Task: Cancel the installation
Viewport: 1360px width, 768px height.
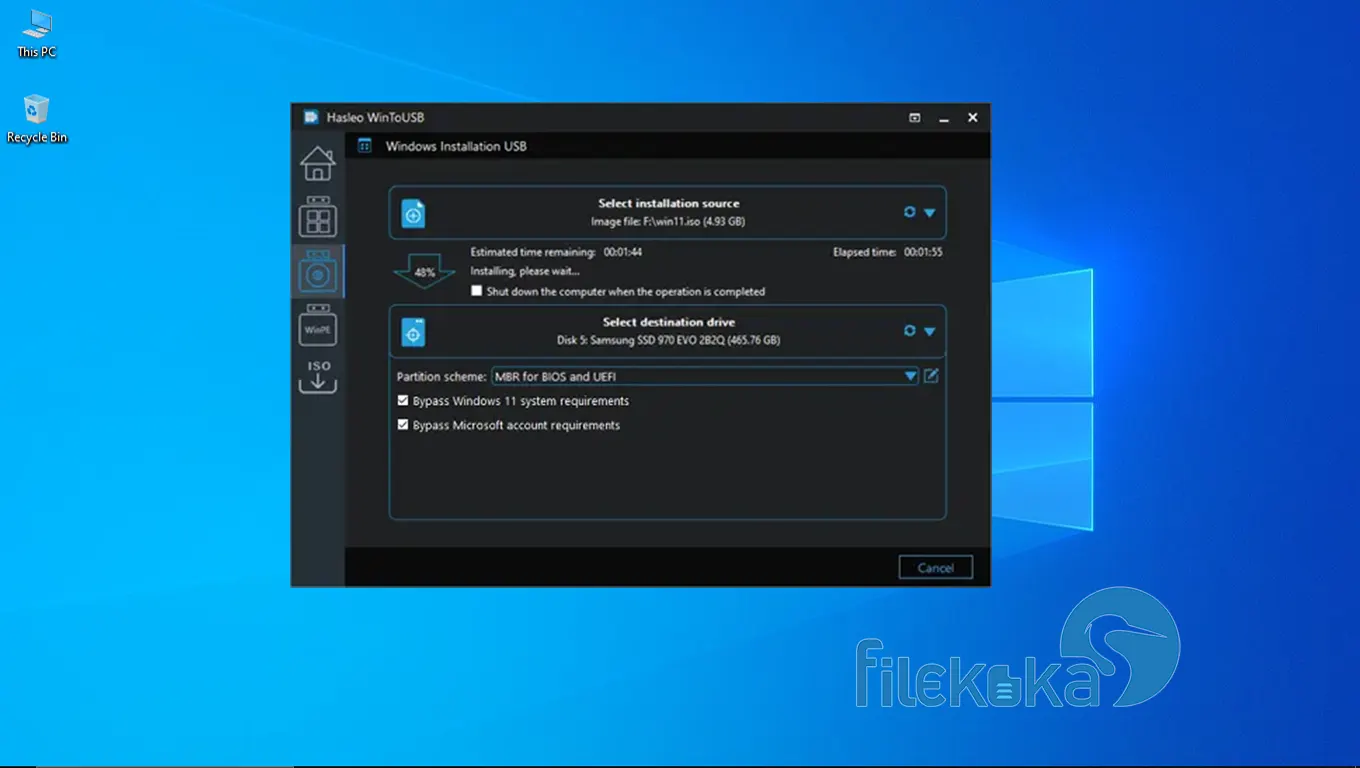Action: [x=935, y=568]
